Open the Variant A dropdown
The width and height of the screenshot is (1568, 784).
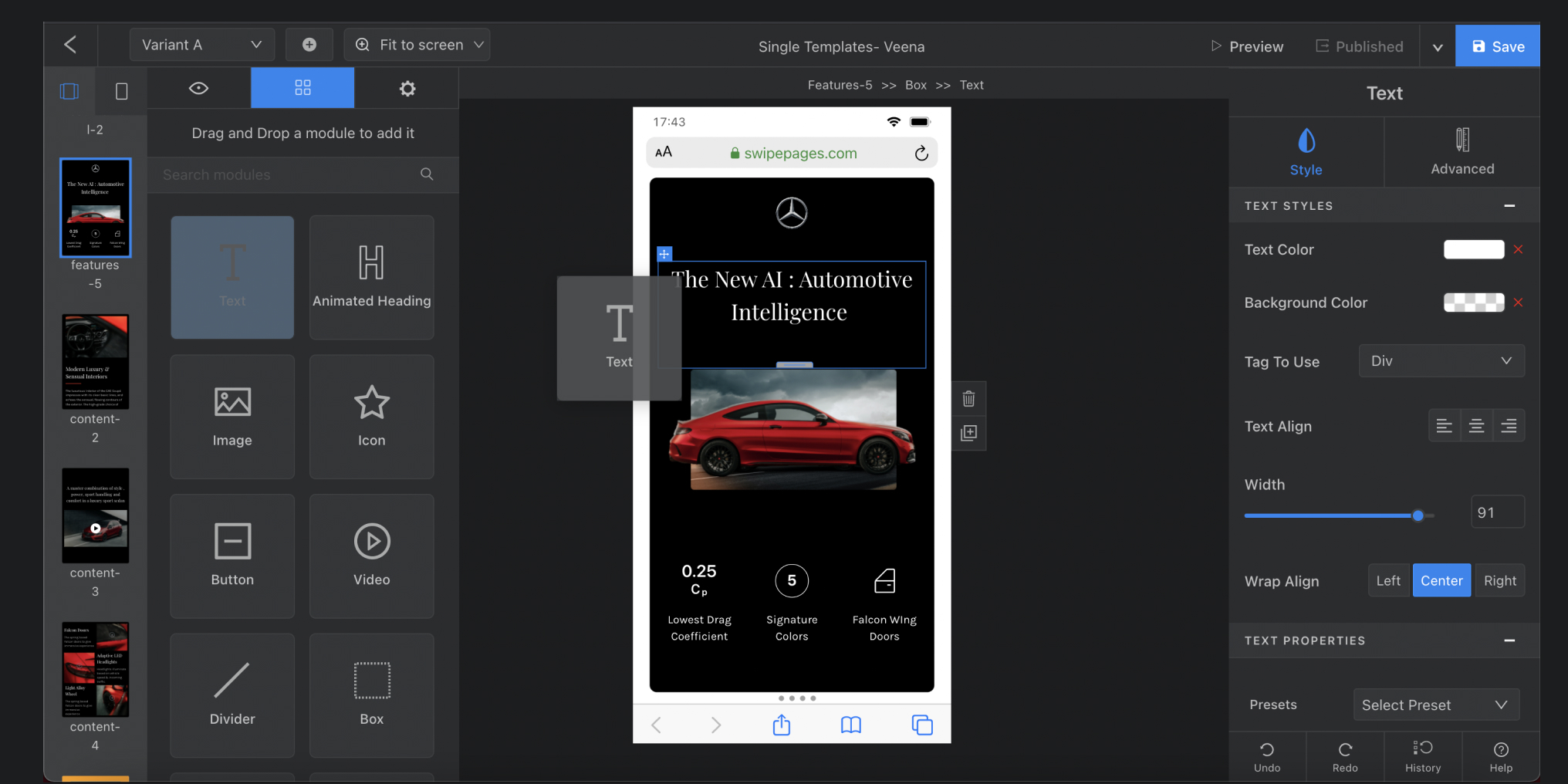tap(201, 45)
